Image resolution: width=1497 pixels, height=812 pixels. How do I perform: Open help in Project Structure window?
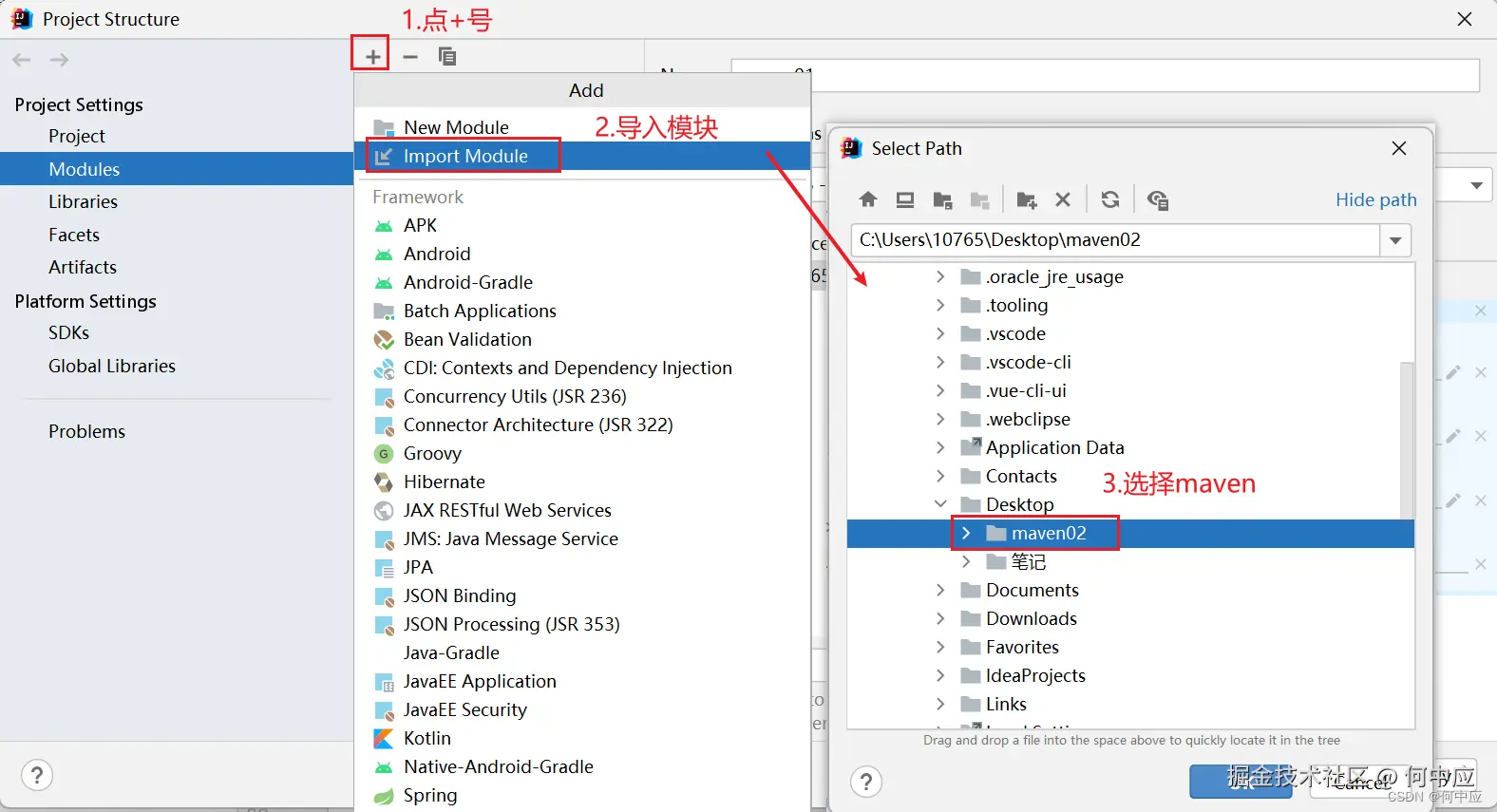pyautogui.click(x=37, y=775)
